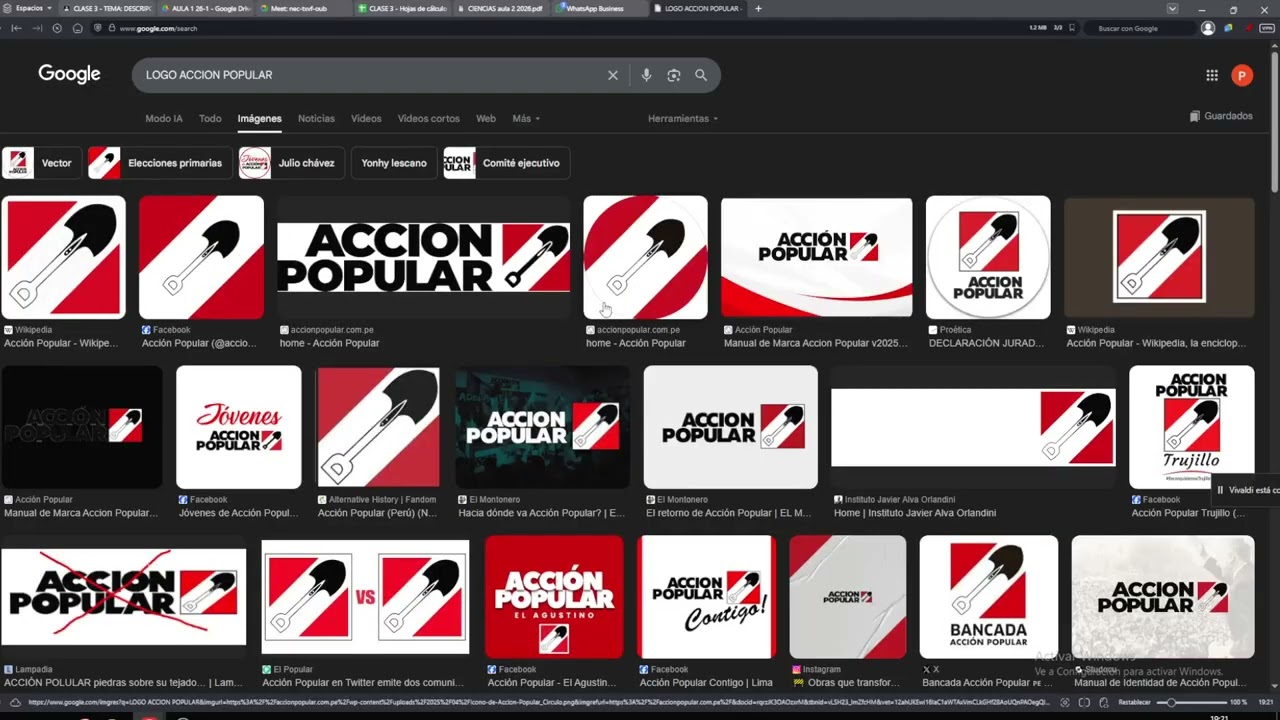Click the 'Buscar con Google' browser search field
This screenshot has width=1280, height=720.
tap(1140, 28)
